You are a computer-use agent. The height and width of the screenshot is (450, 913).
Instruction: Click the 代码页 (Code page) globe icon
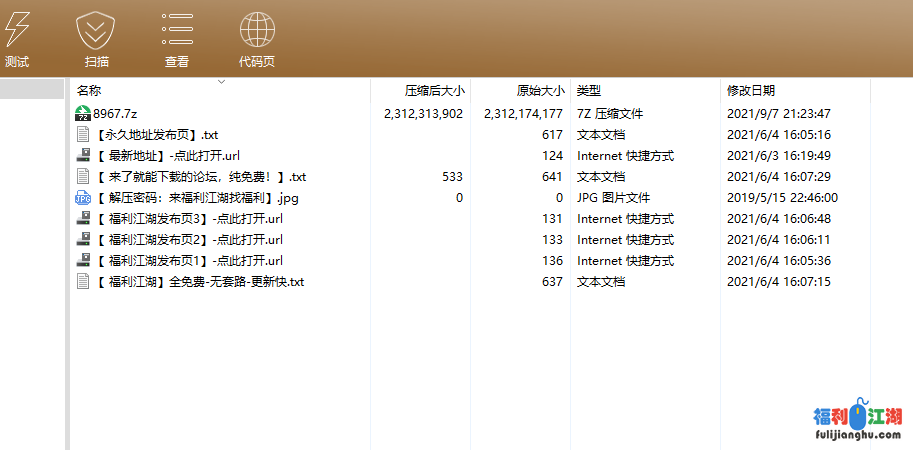pyautogui.click(x=257, y=30)
